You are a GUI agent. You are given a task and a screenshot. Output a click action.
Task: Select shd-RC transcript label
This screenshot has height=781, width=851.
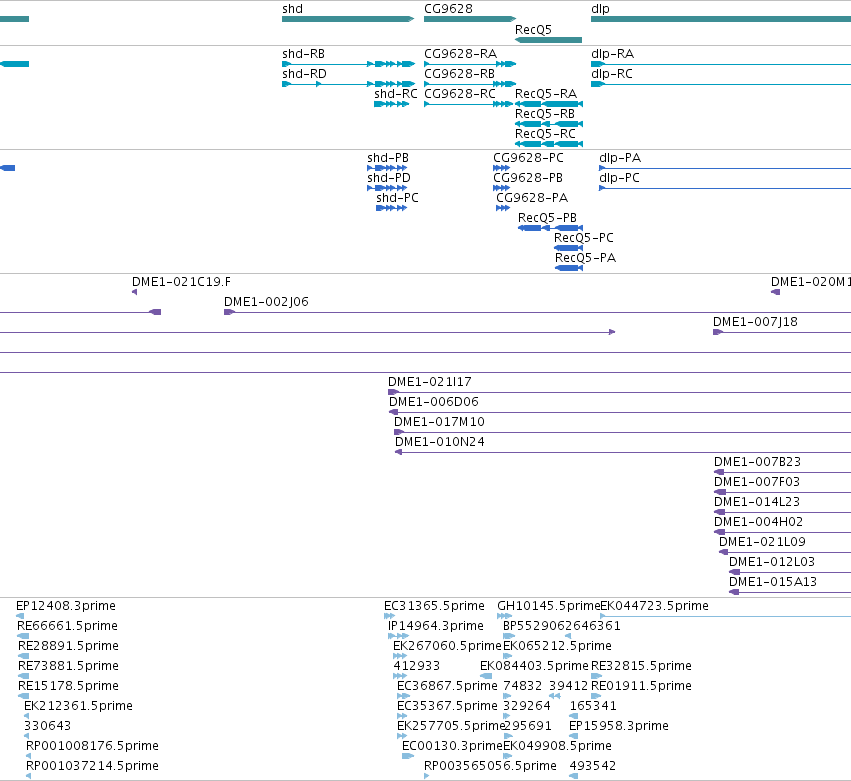point(396,94)
